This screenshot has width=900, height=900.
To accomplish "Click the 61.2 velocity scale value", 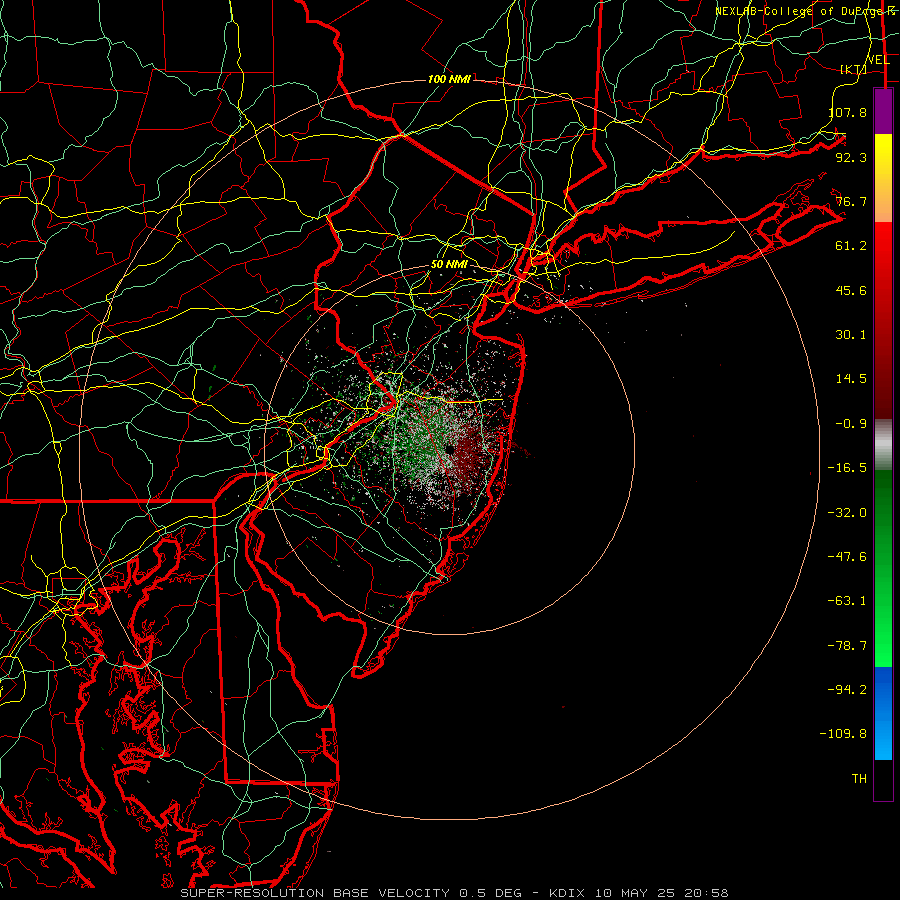I will point(851,246).
